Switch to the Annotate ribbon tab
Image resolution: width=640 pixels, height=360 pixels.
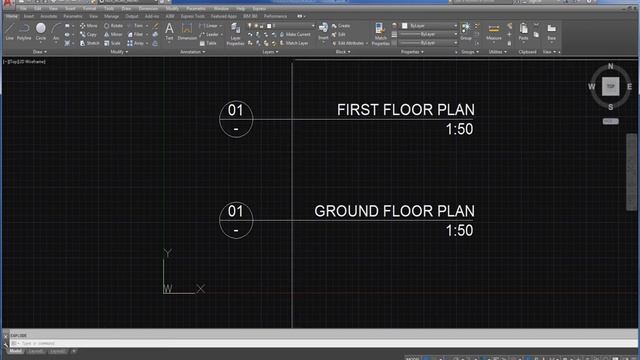(x=49, y=16)
